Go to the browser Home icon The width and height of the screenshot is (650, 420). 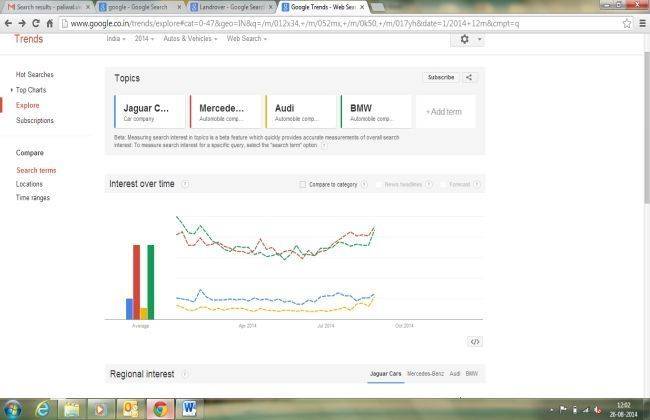coord(50,24)
